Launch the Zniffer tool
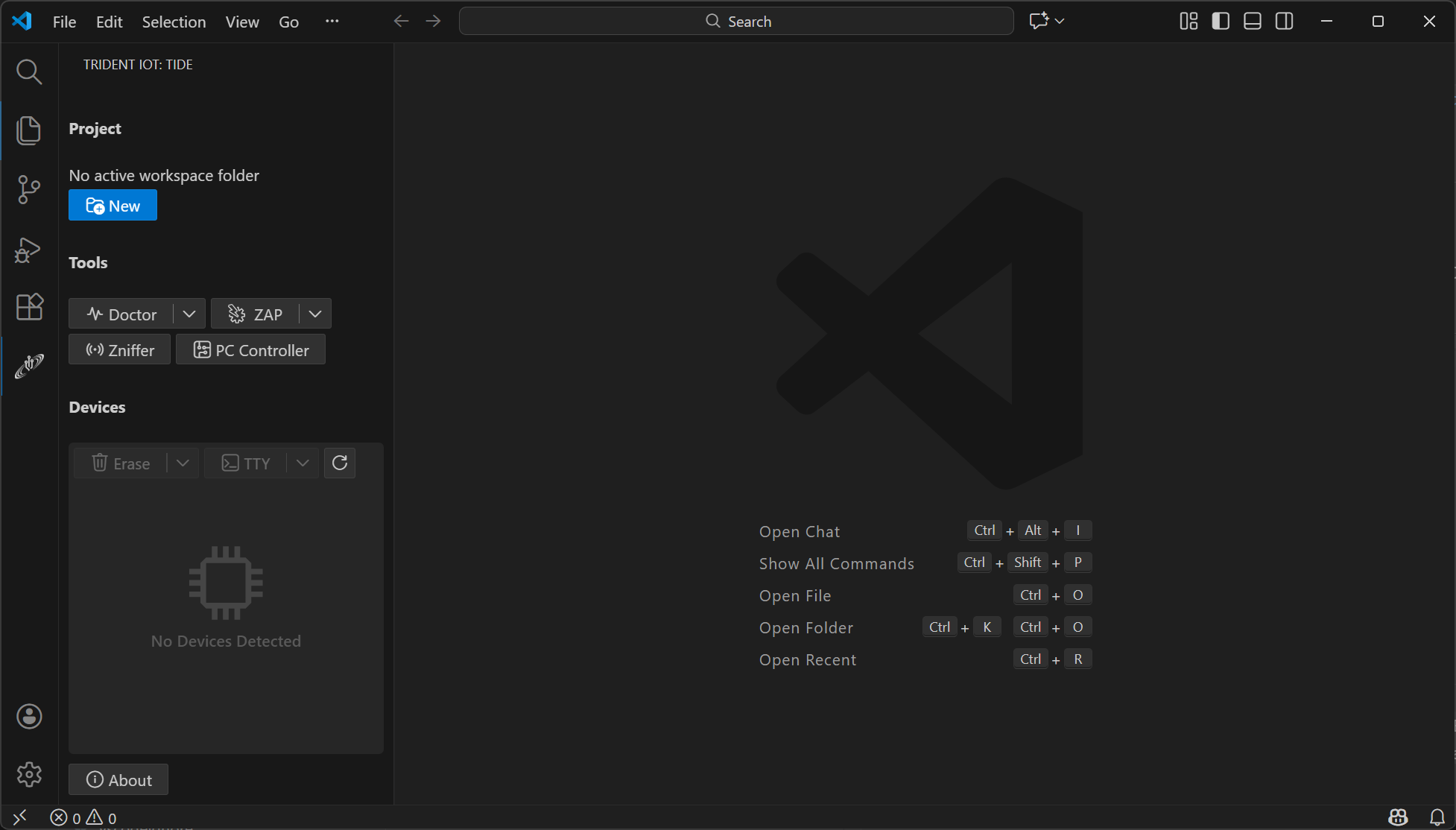1456x830 pixels. pyautogui.click(x=119, y=349)
